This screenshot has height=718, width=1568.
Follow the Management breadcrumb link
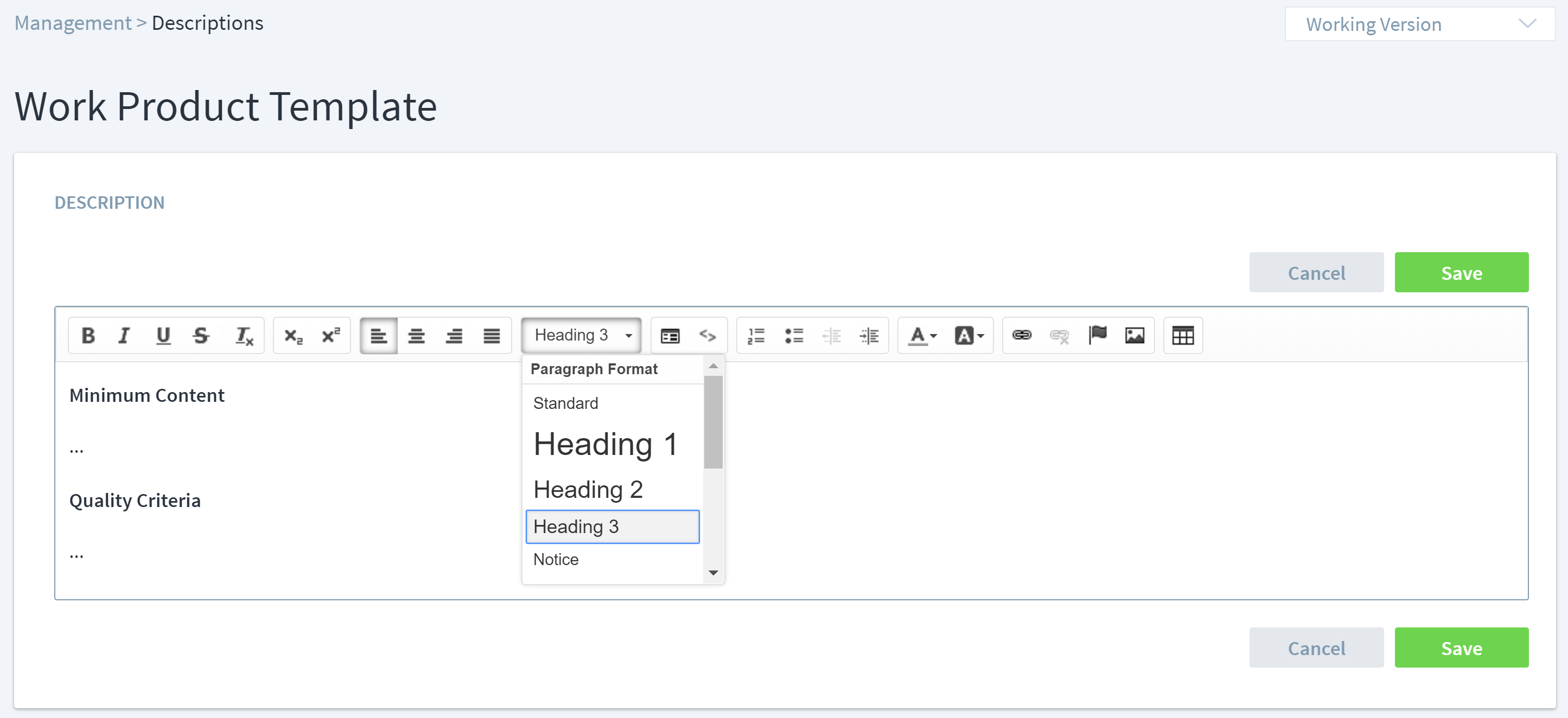[73, 23]
